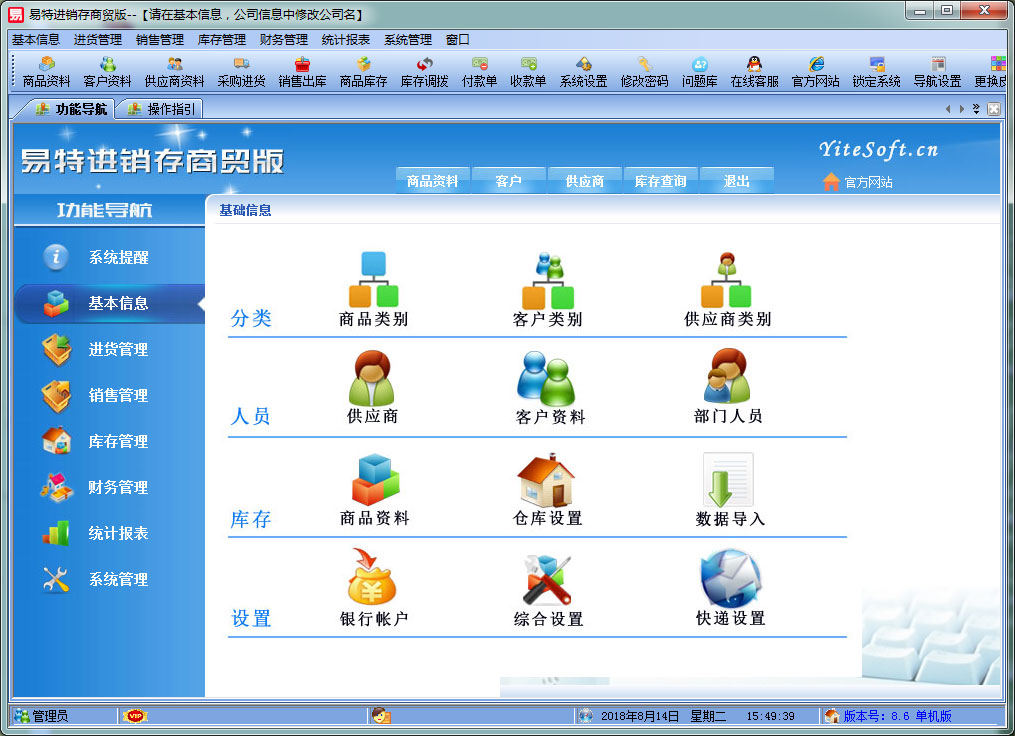Screen dimensions: 1015x736
Task: Click the 退出 banner button
Action: (737, 181)
